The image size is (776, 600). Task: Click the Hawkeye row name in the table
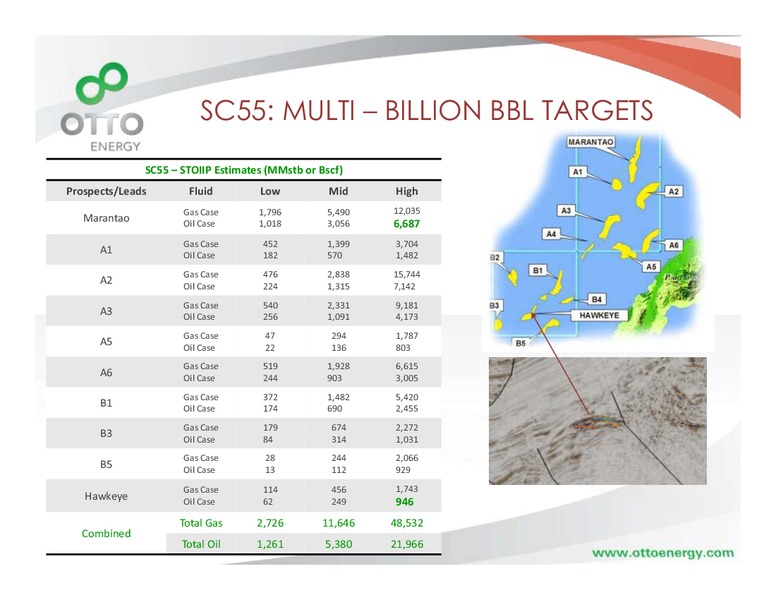pos(106,496)
